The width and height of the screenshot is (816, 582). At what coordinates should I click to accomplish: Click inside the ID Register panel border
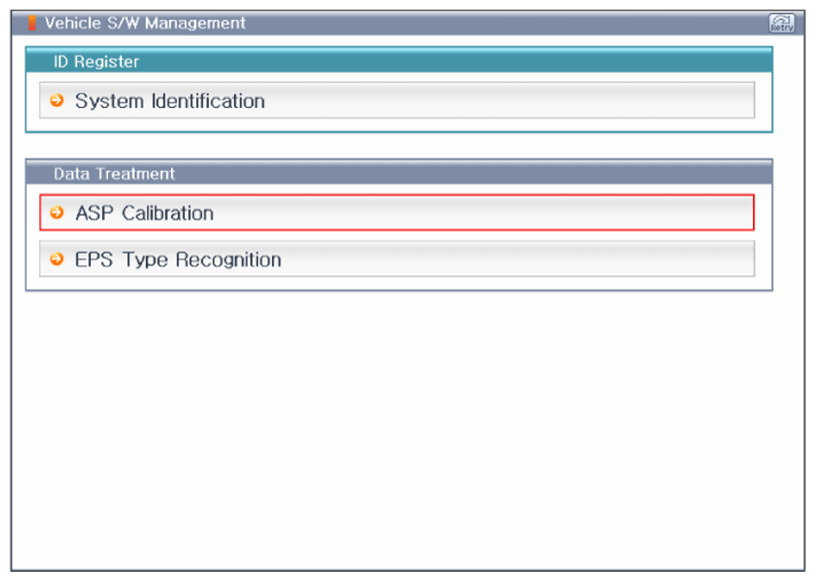[x=399, y=125]
